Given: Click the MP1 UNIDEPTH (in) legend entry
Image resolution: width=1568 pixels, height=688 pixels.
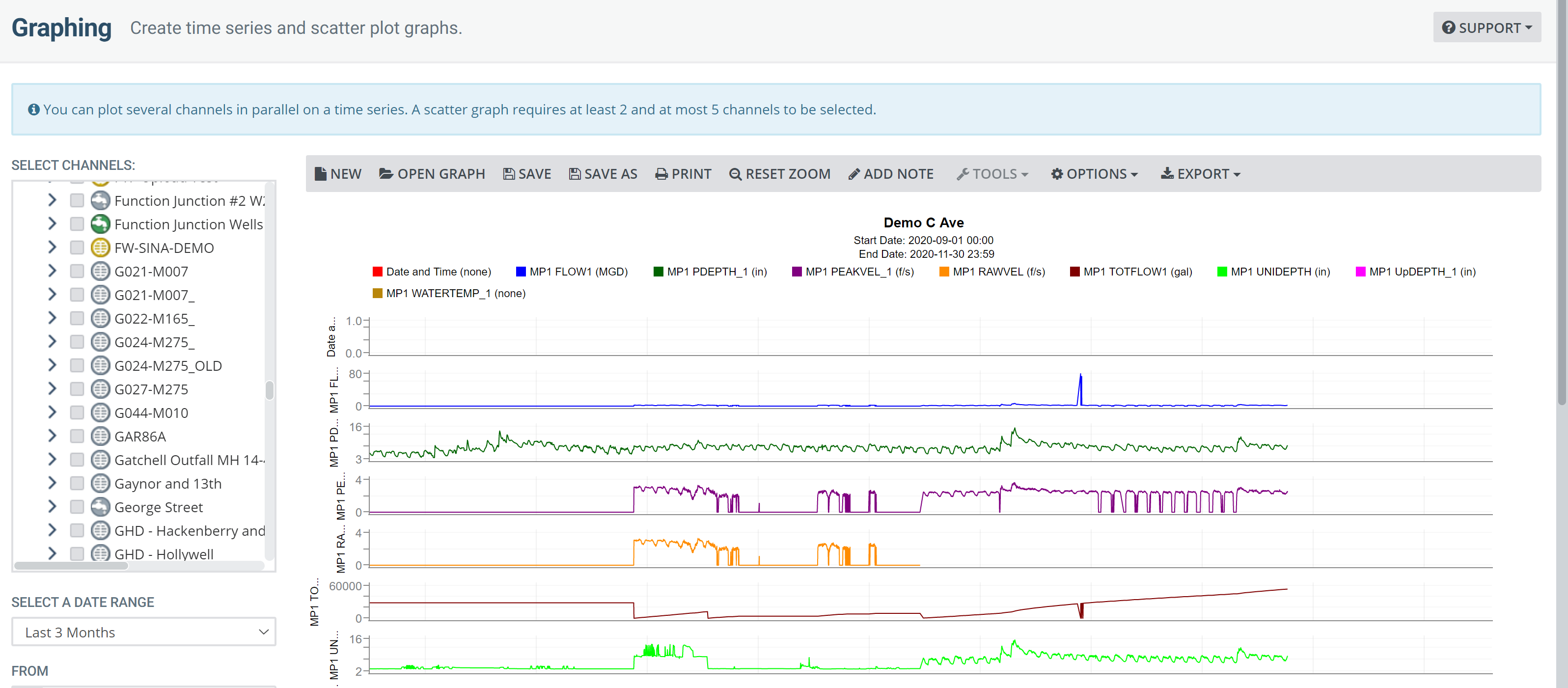Looking at the screenshot, I should [x=1273, y=272].
